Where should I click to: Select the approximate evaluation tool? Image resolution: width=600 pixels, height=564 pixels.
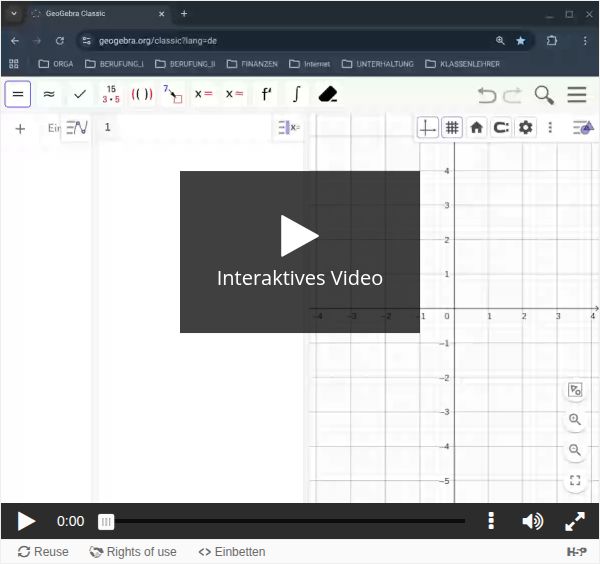click(49, 94)
